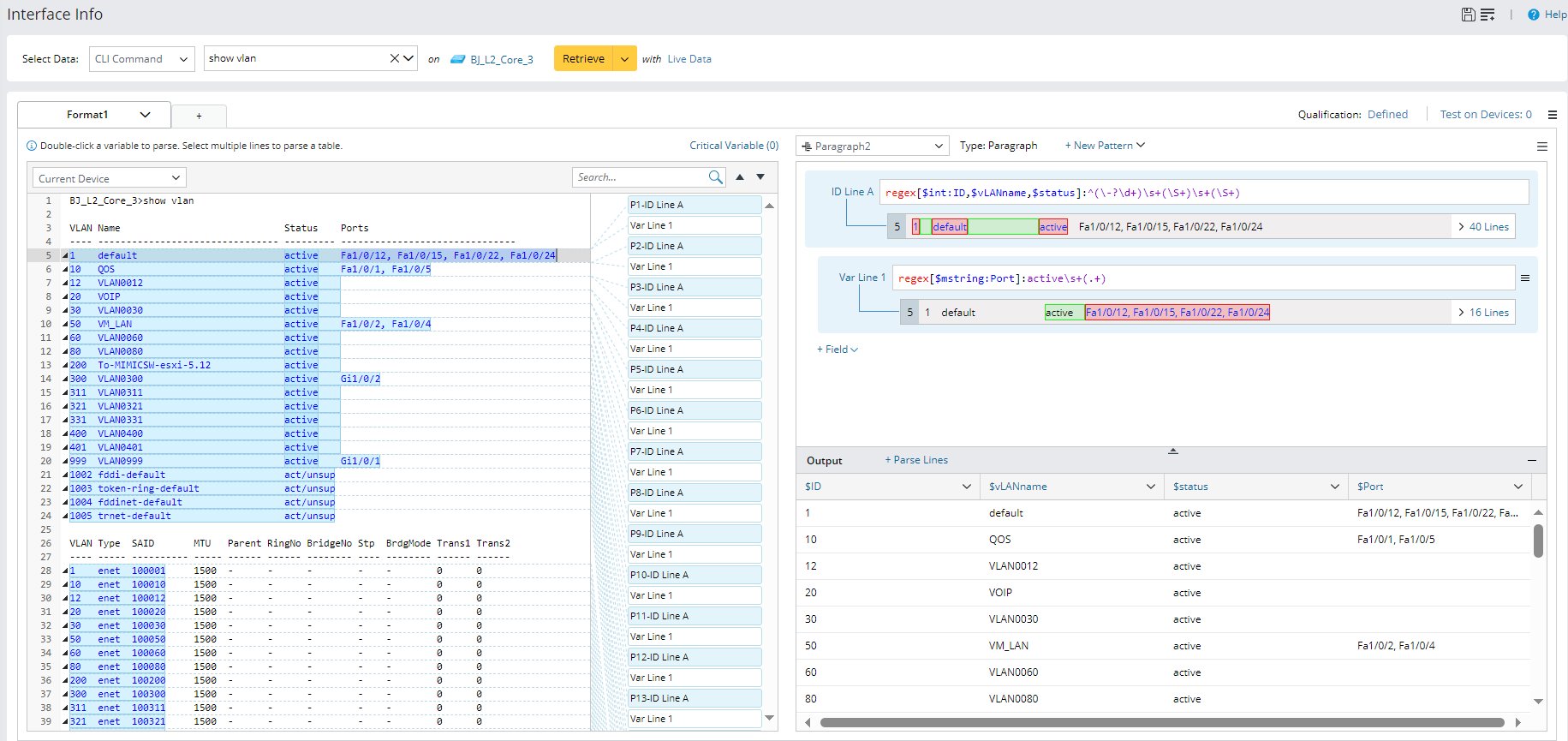Collapse the pattern pane using the splitter arrow
The height and width of the screenshot is (741, 1568).
pos(1173,451)
